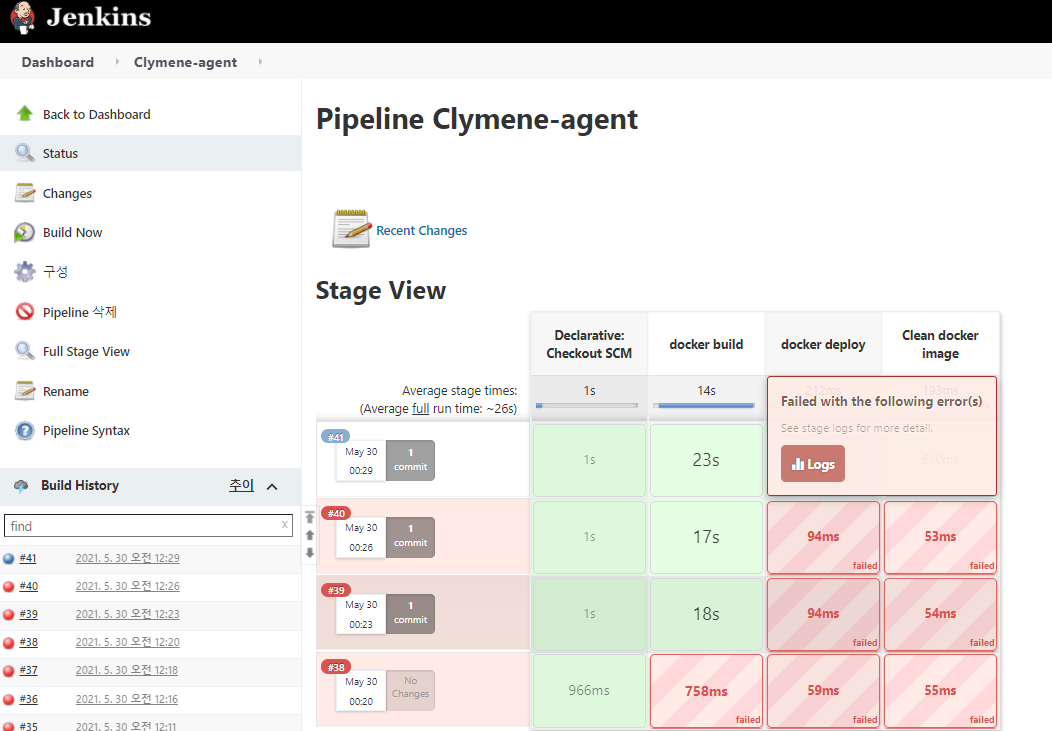
Task: Open build #41 link in history
Action: (x=28, y=558)
